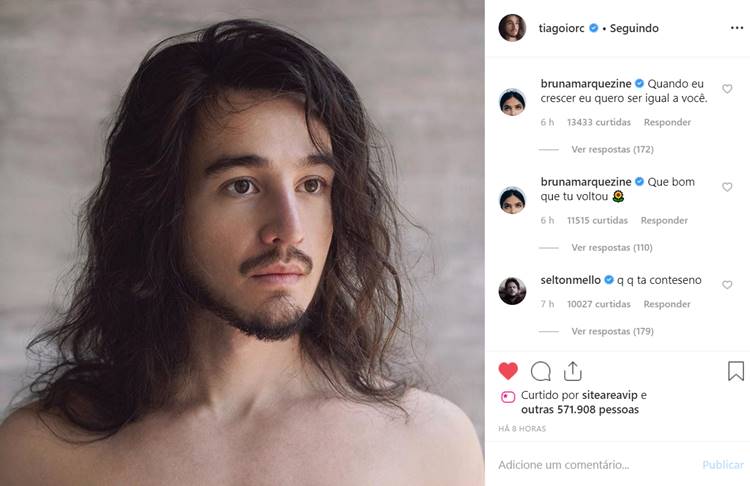Unlike the post via red heart icon

[x=508, y=371]
